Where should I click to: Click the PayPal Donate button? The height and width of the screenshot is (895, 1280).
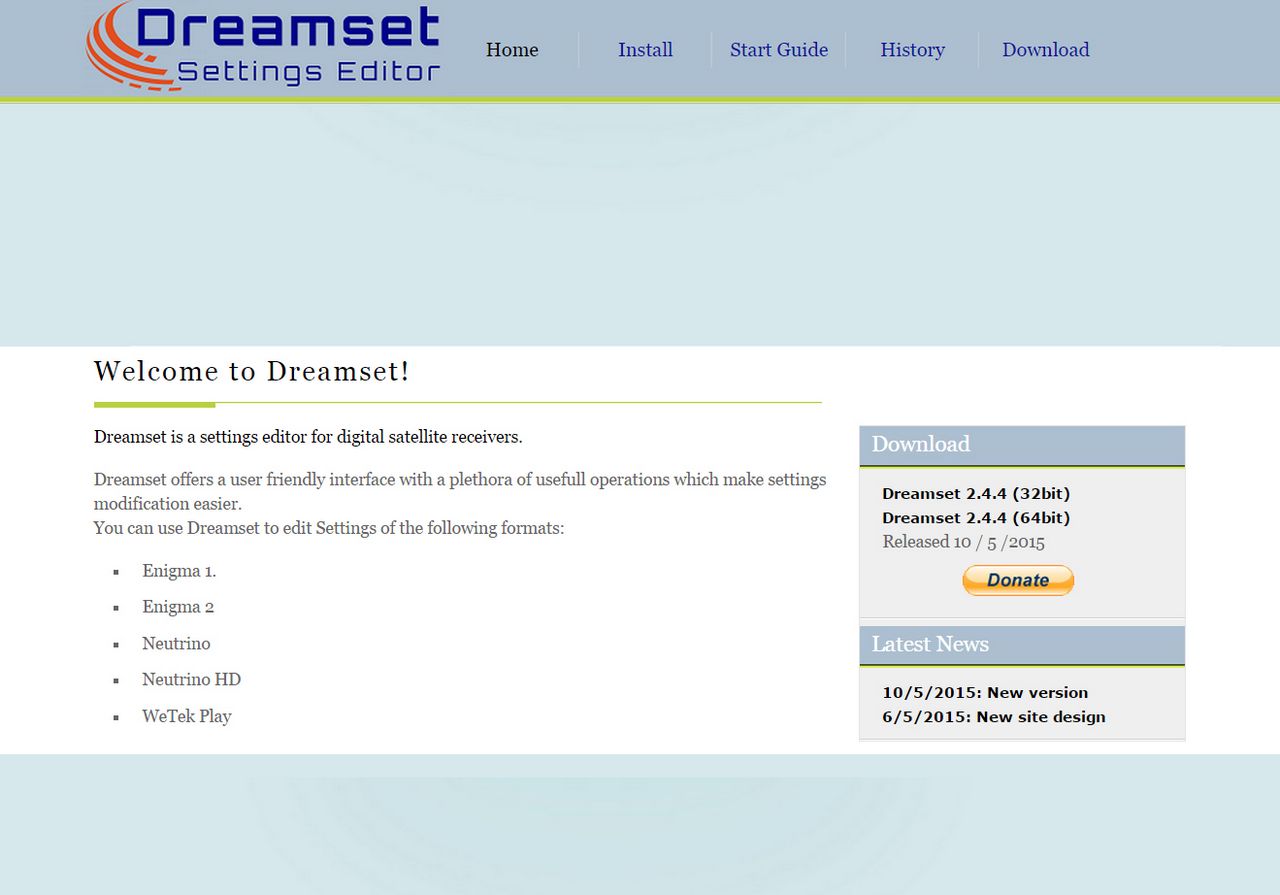[1018, 580]
